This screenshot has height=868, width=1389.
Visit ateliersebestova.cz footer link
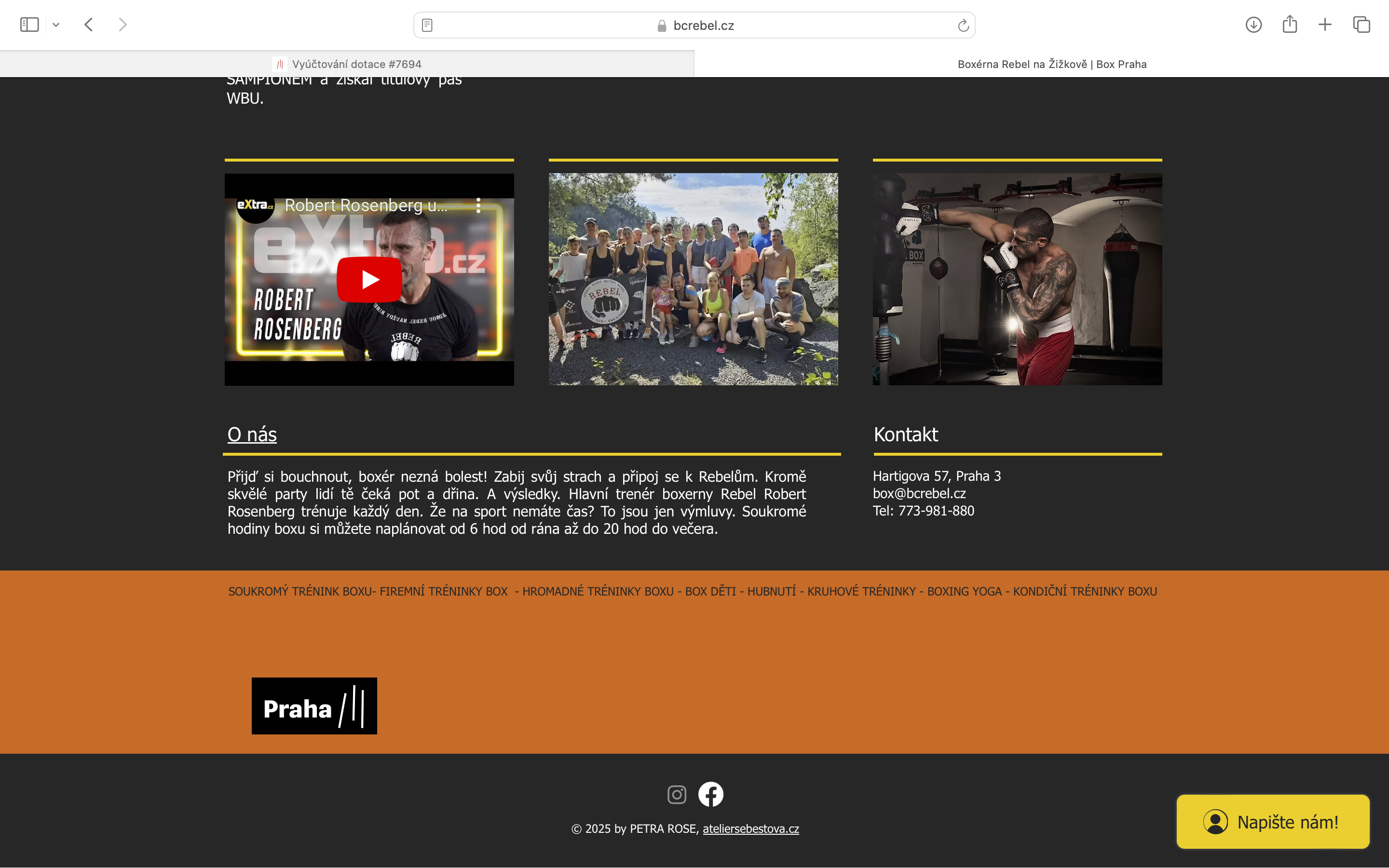(x=750, y=829)
